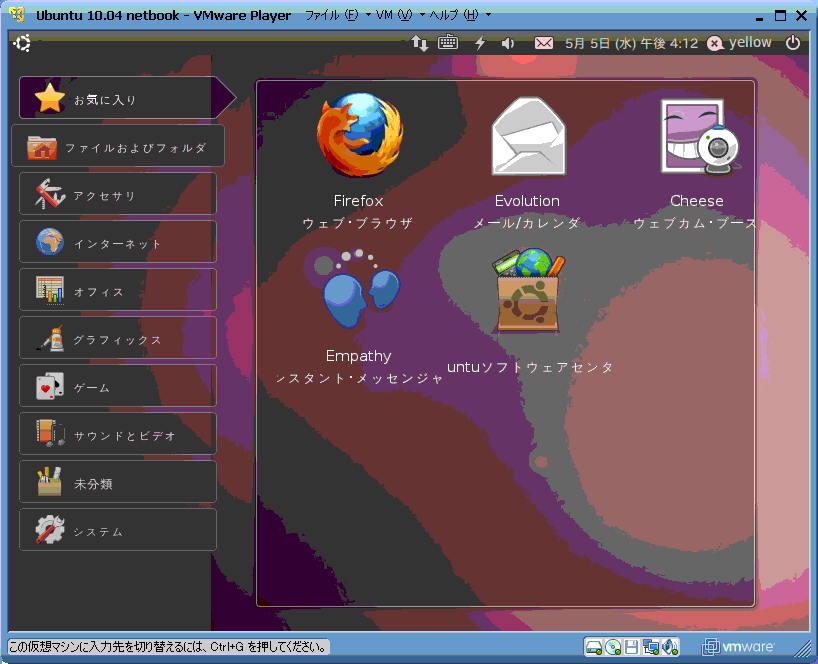Open the sound volume indicator
This screenshot has height=664, width=818.
tap(508, 43)
